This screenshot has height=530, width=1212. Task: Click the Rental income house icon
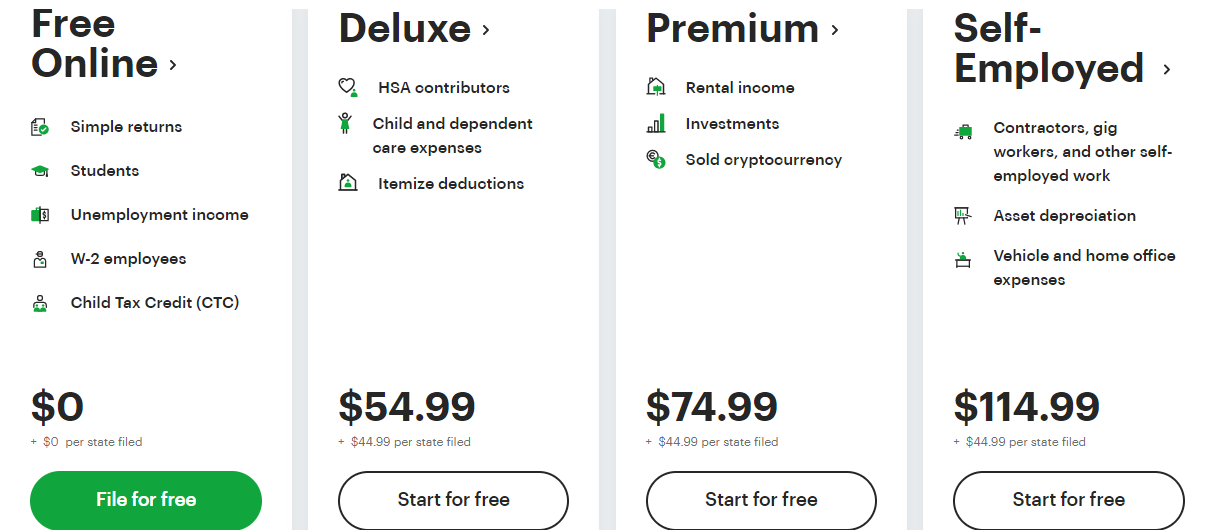656,87
